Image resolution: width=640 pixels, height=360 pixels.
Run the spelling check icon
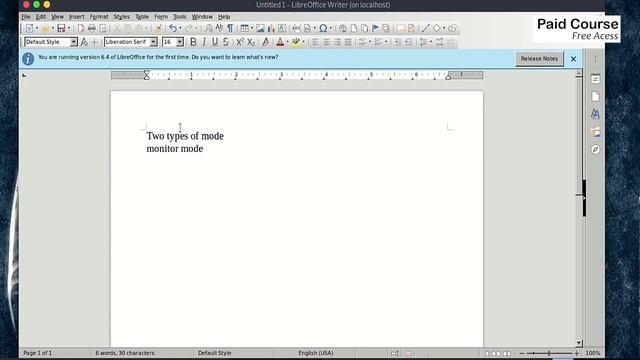[219, 28]
